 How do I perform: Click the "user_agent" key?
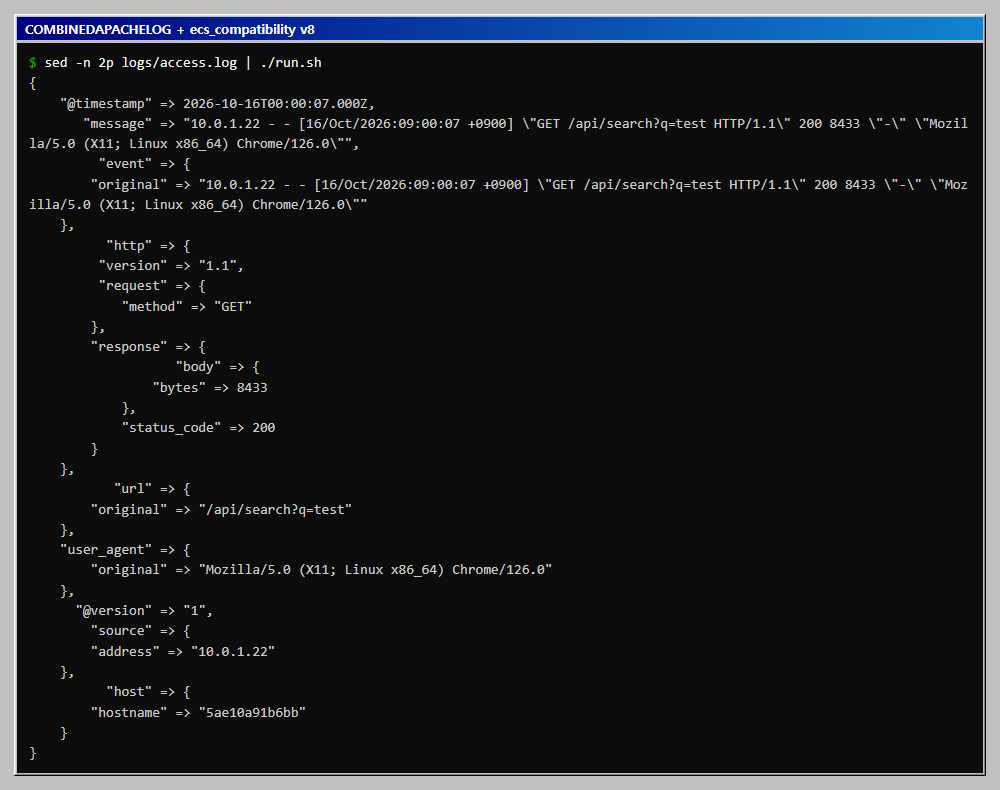pos(106,550)
